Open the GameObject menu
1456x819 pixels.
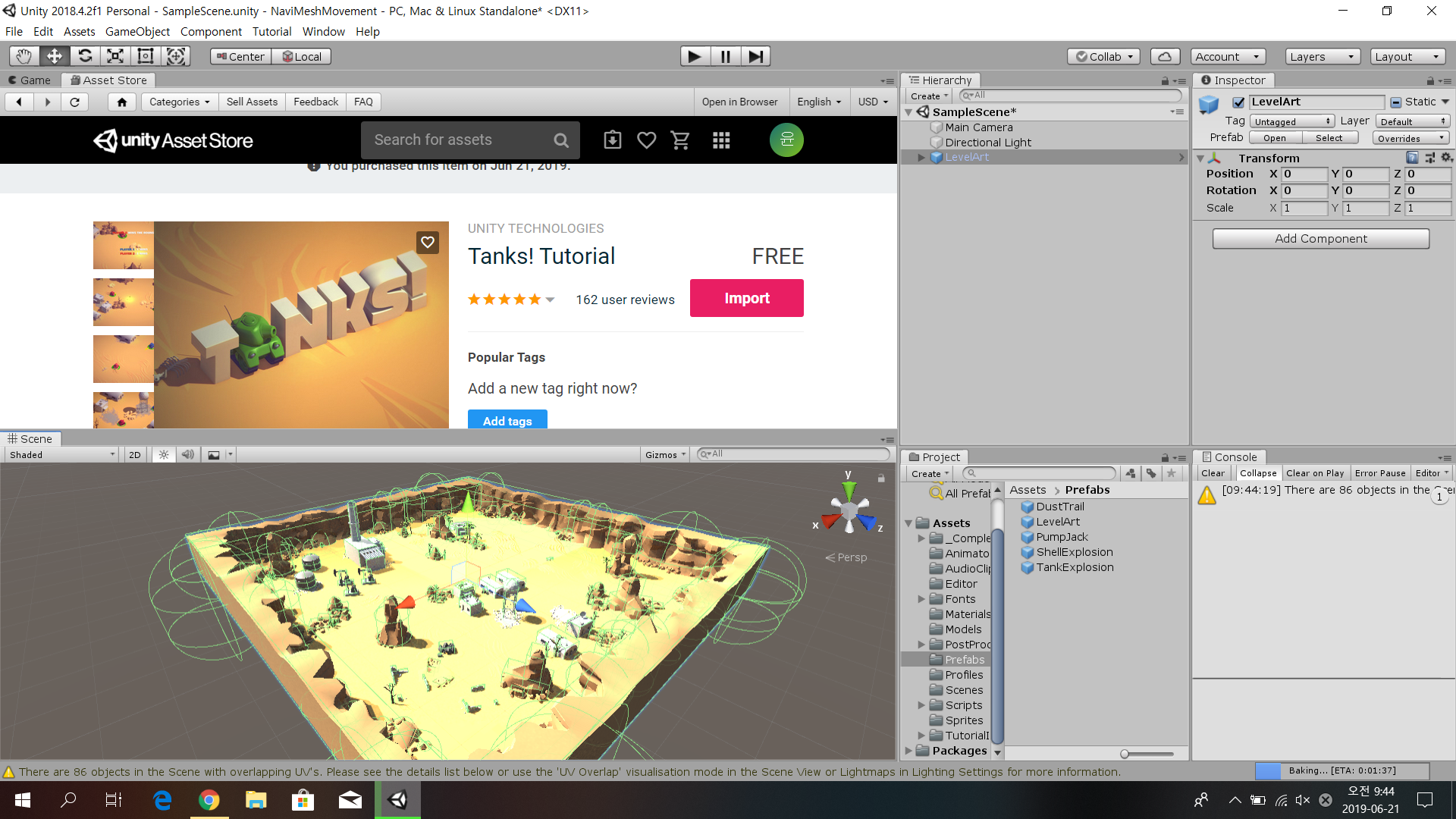(137, 32)
